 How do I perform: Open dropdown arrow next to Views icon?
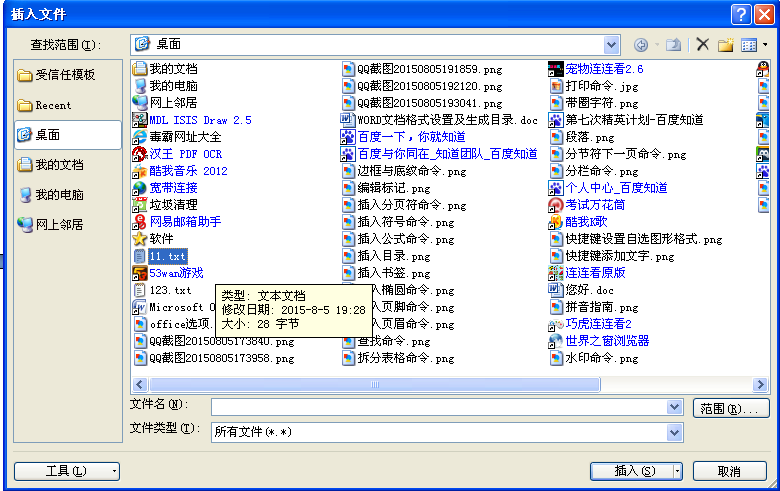tap(765, 45)
